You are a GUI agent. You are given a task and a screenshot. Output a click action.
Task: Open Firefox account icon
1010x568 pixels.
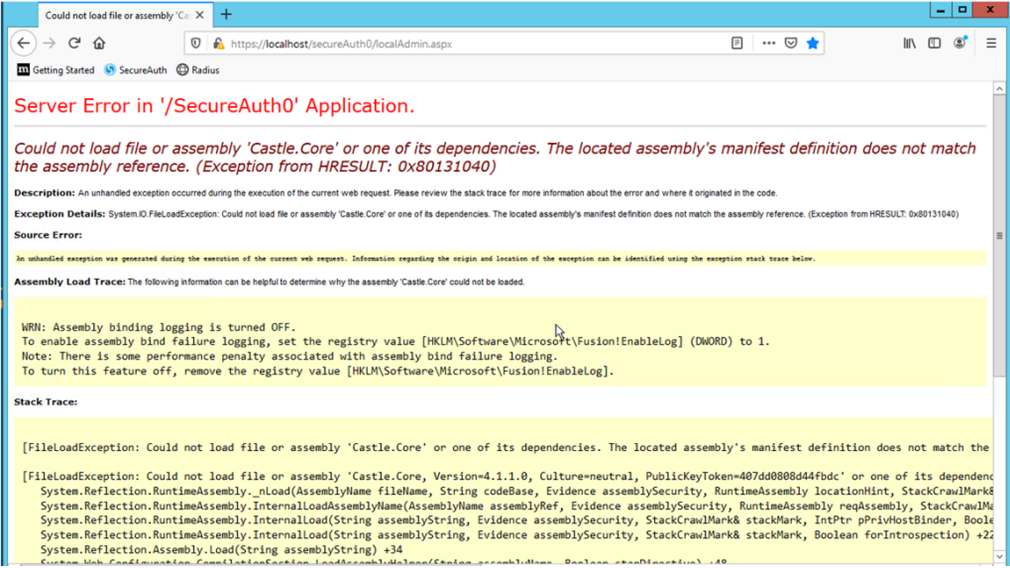[x=960, y=43]
